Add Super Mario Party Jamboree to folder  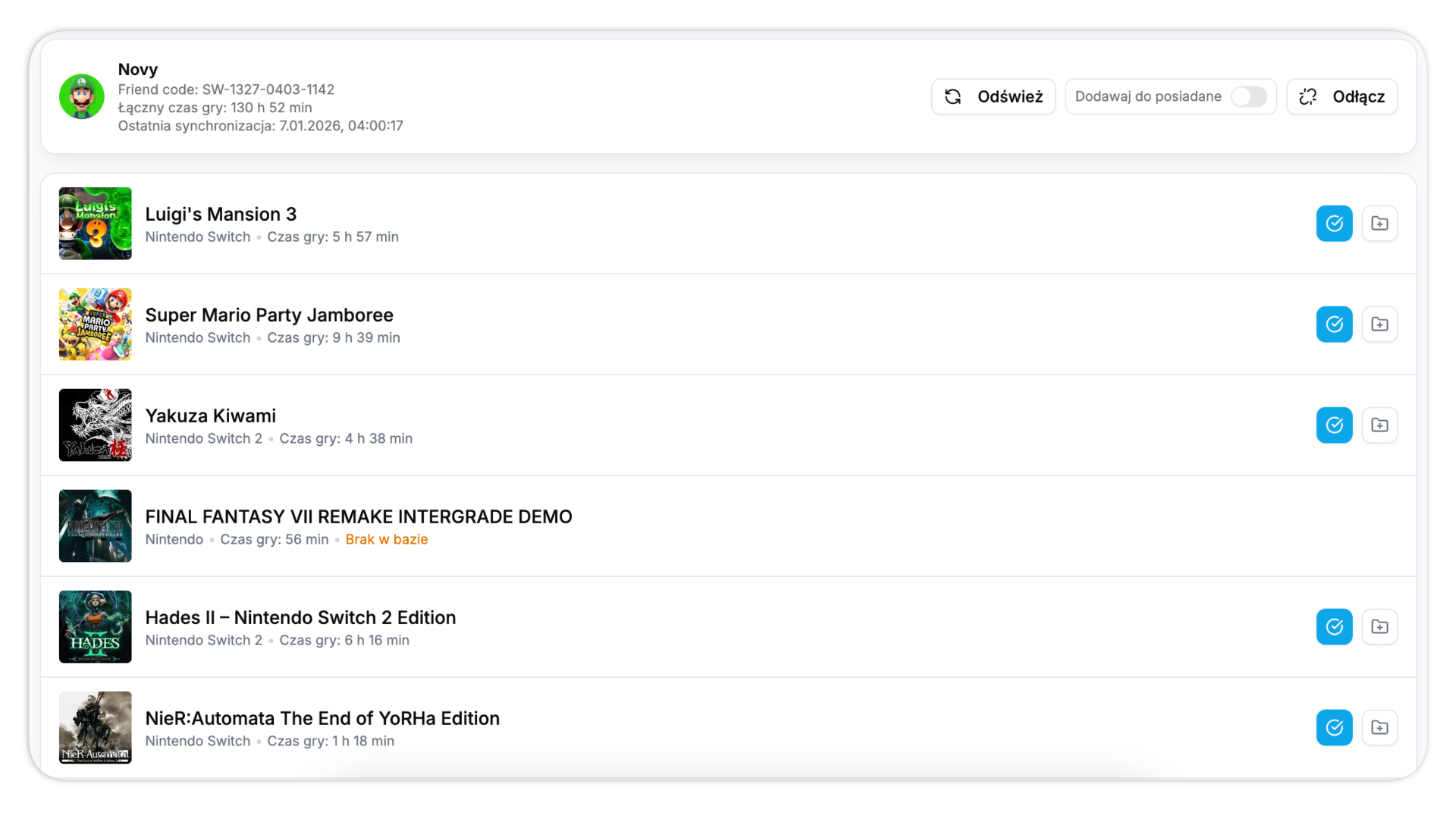1379,325
